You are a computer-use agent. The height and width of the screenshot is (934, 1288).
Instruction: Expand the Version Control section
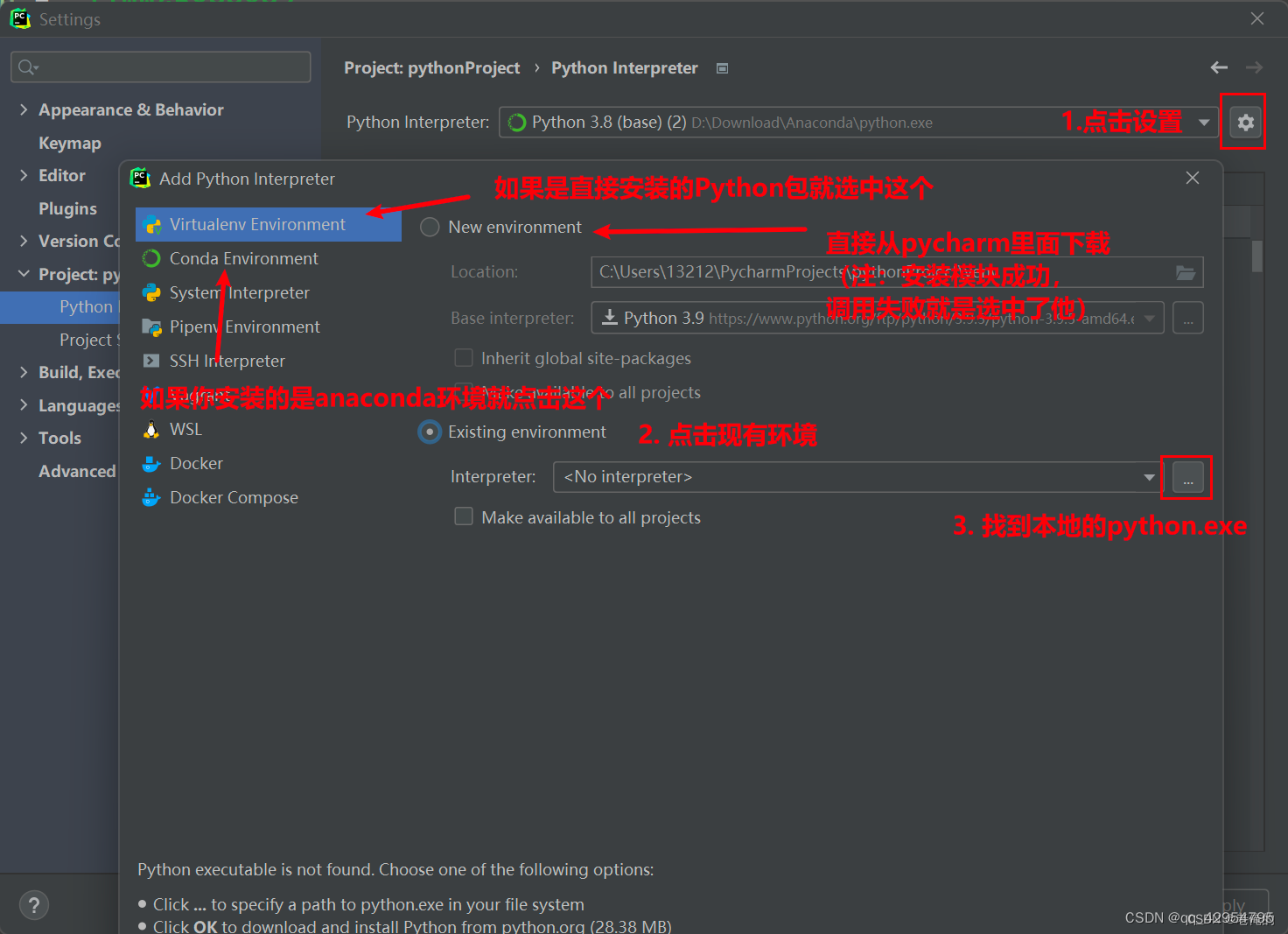point(24,241)
